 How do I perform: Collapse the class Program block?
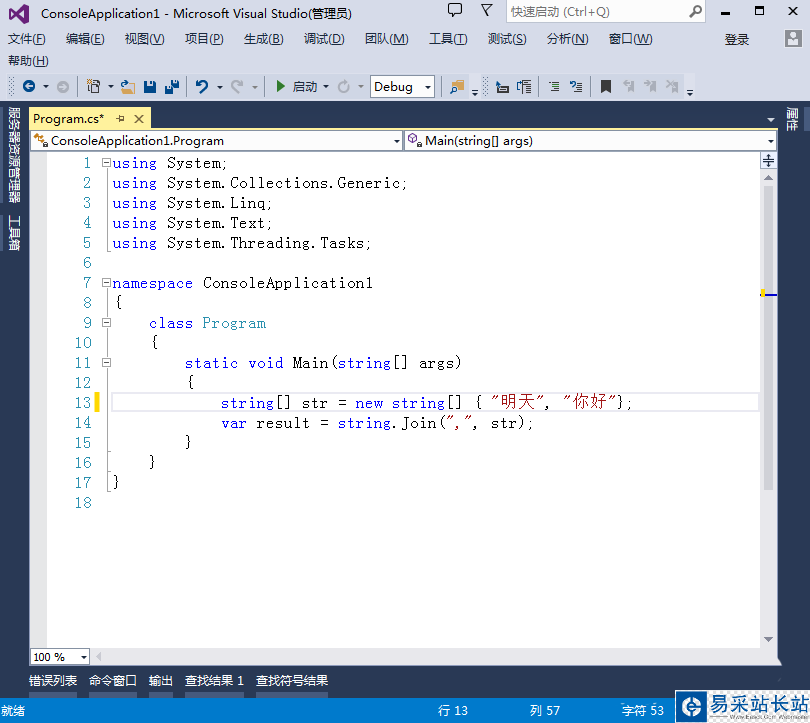point(106,323)
